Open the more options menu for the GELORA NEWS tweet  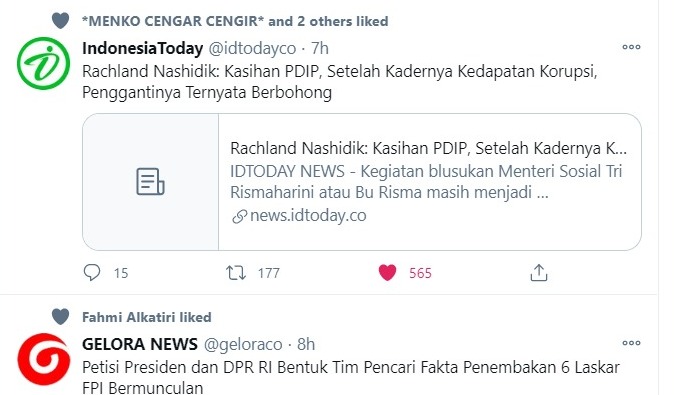pos(631,343)
